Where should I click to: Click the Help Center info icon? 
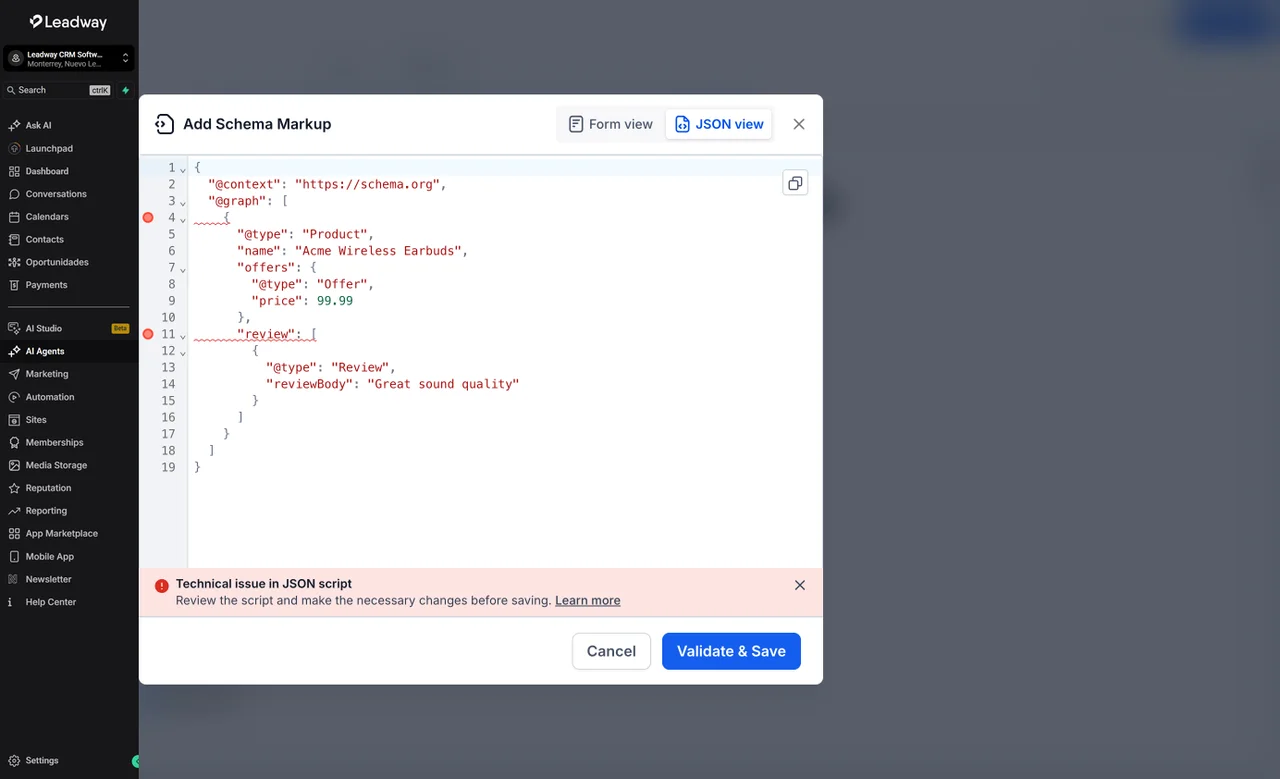coord(11,602)
